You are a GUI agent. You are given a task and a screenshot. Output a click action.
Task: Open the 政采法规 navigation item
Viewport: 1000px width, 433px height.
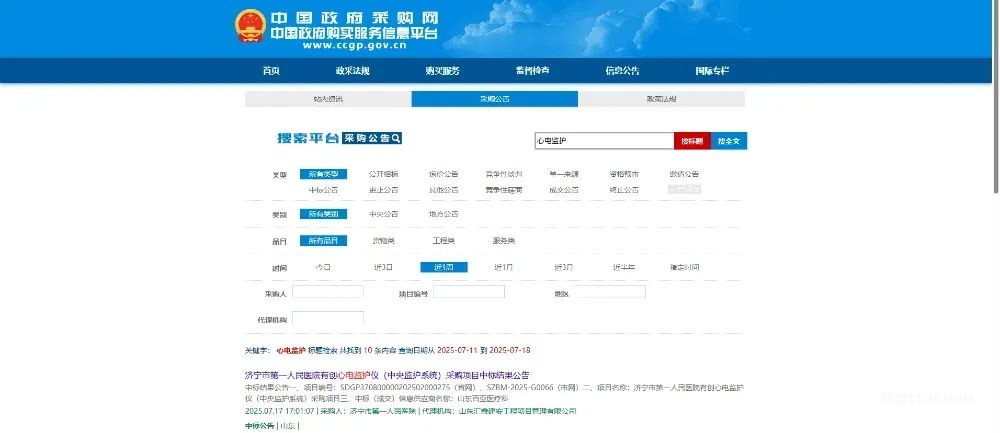[353, 71]
